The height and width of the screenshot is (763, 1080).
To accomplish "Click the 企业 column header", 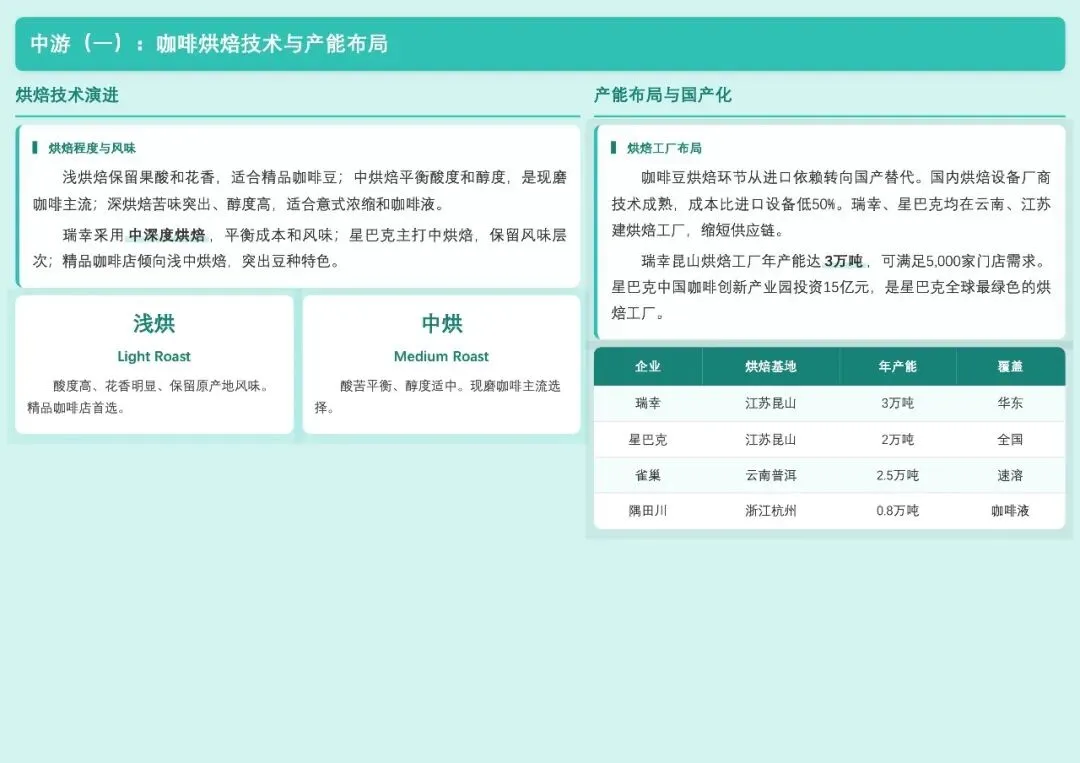I will tap(647, 366).
